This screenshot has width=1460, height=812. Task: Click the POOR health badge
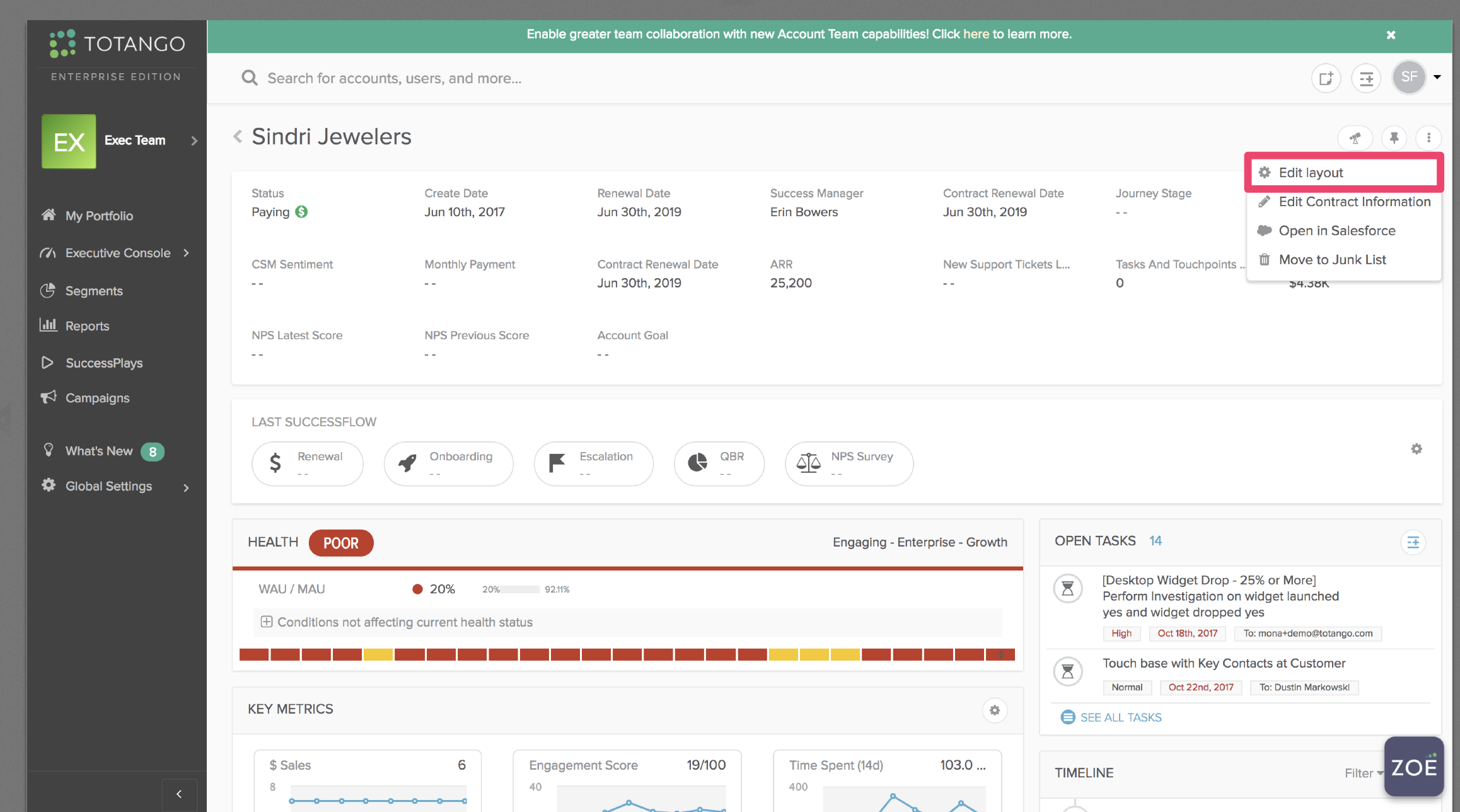click(341, 543)
